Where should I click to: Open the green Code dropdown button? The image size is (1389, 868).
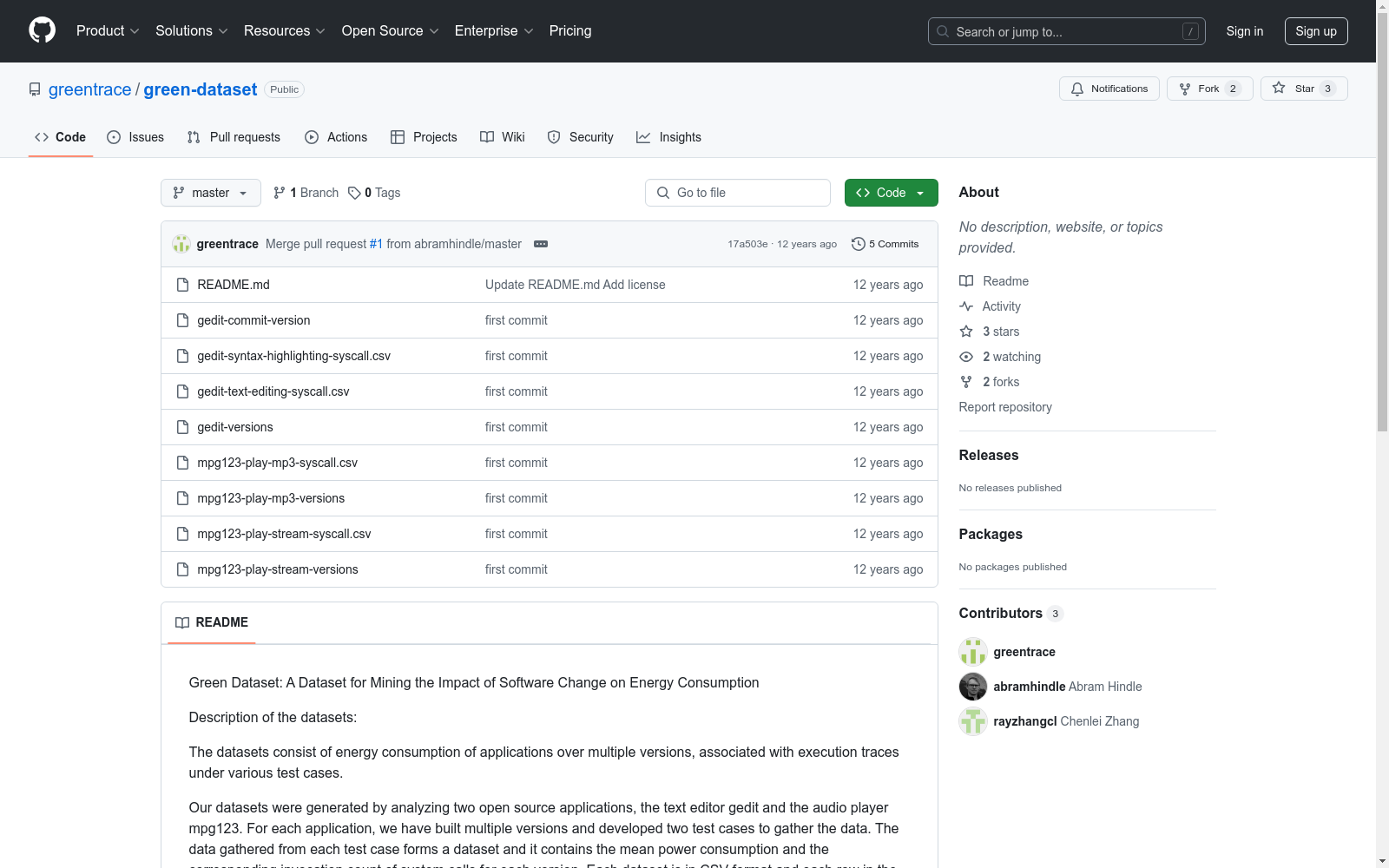pyautogui.click(x=891, y=193)
